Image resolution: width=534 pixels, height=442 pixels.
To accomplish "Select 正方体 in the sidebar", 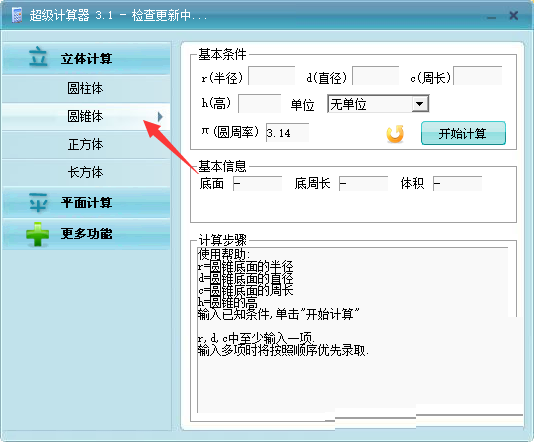I will 85,144.
